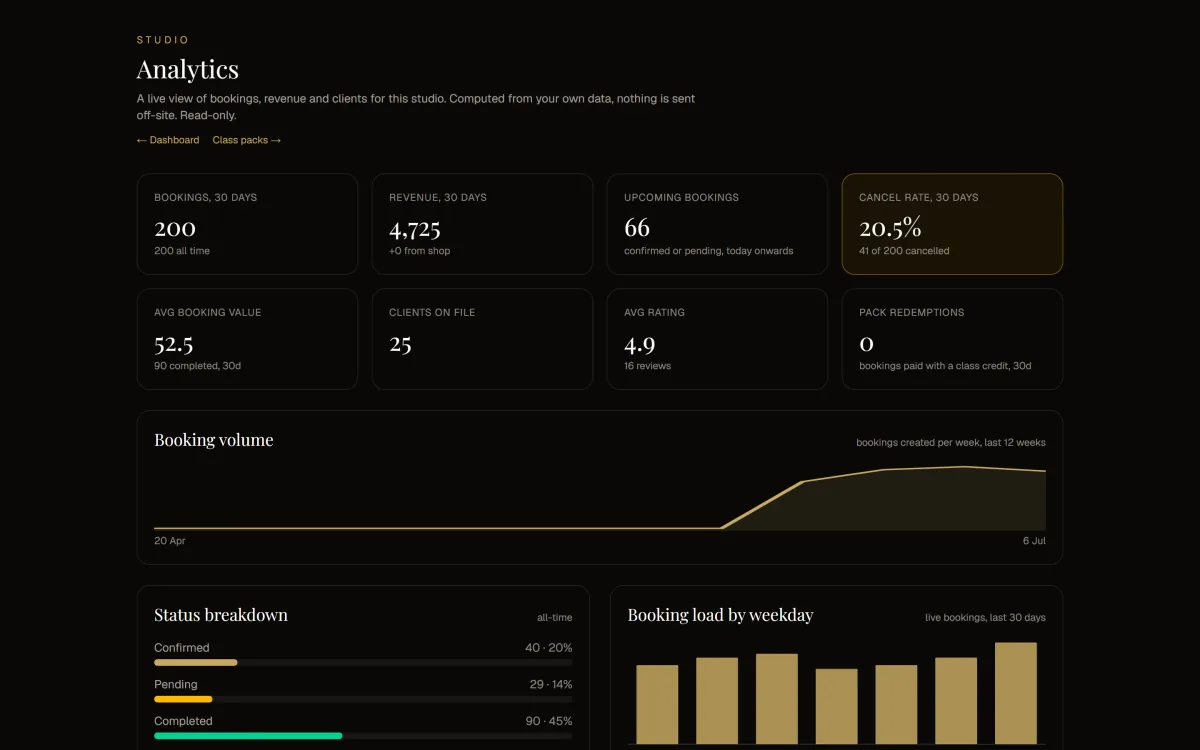Screen dimensions: 1200x750
Task: Click 'bookings created per week, last 12 weeks'
Action: click(951, 442)
